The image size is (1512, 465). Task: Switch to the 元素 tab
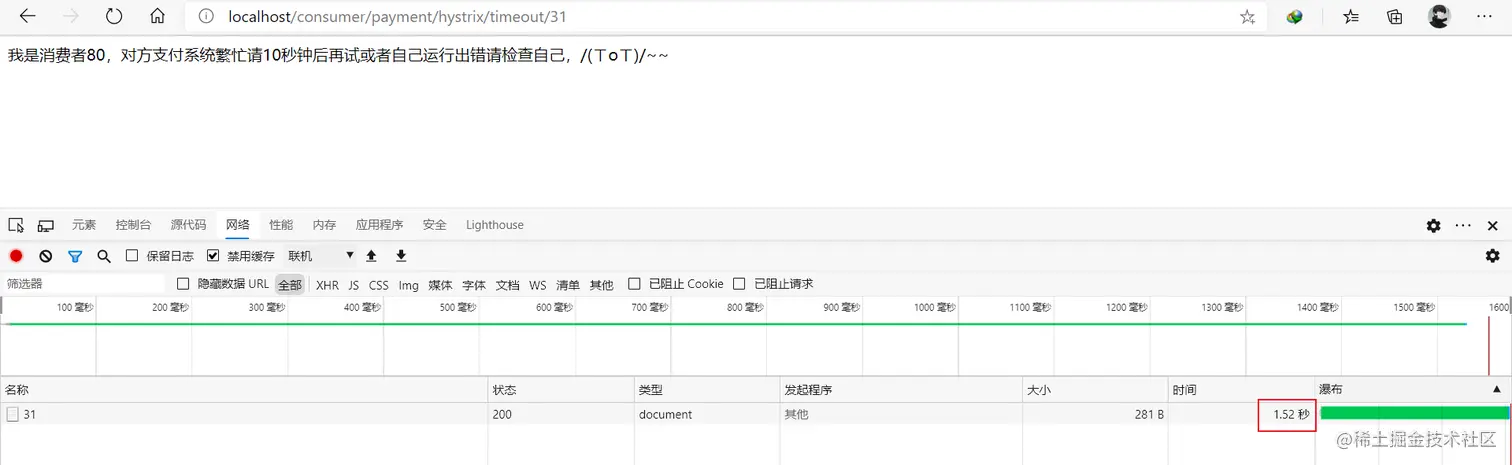[84, 225]
